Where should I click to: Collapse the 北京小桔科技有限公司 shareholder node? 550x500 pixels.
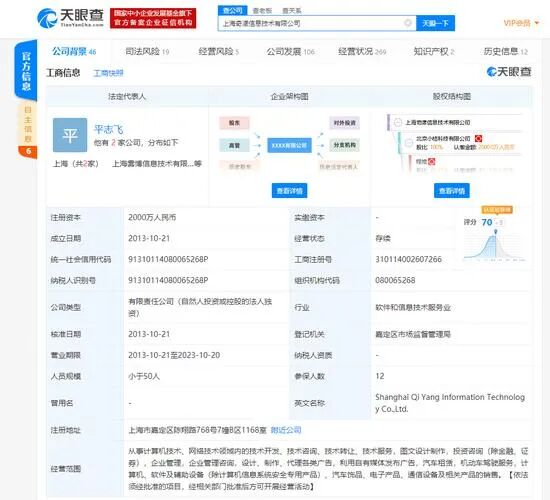point(409,143)
